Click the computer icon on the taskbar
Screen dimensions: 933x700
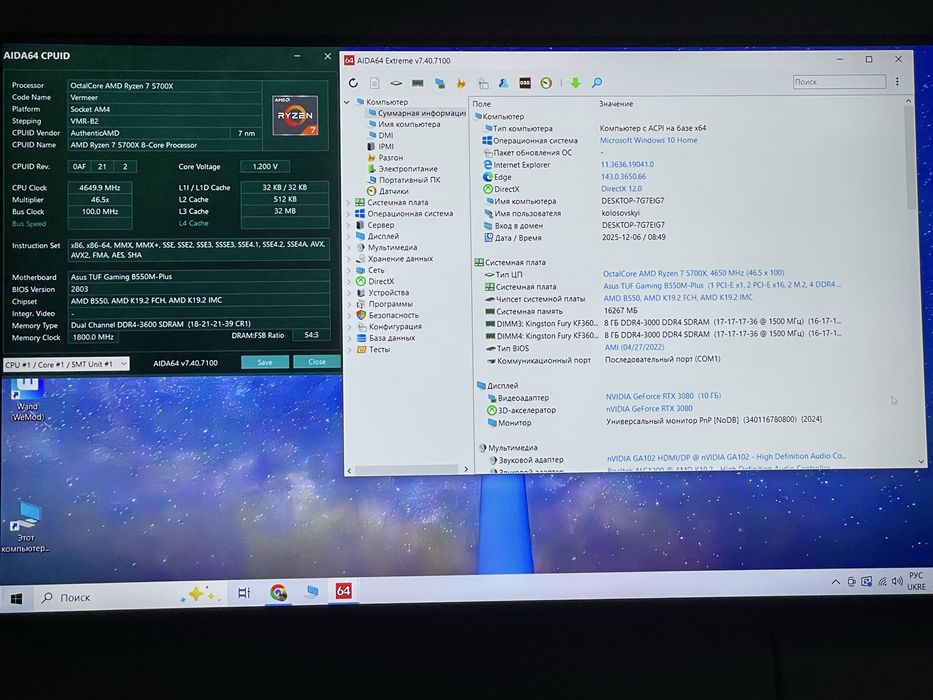[311, 592]
